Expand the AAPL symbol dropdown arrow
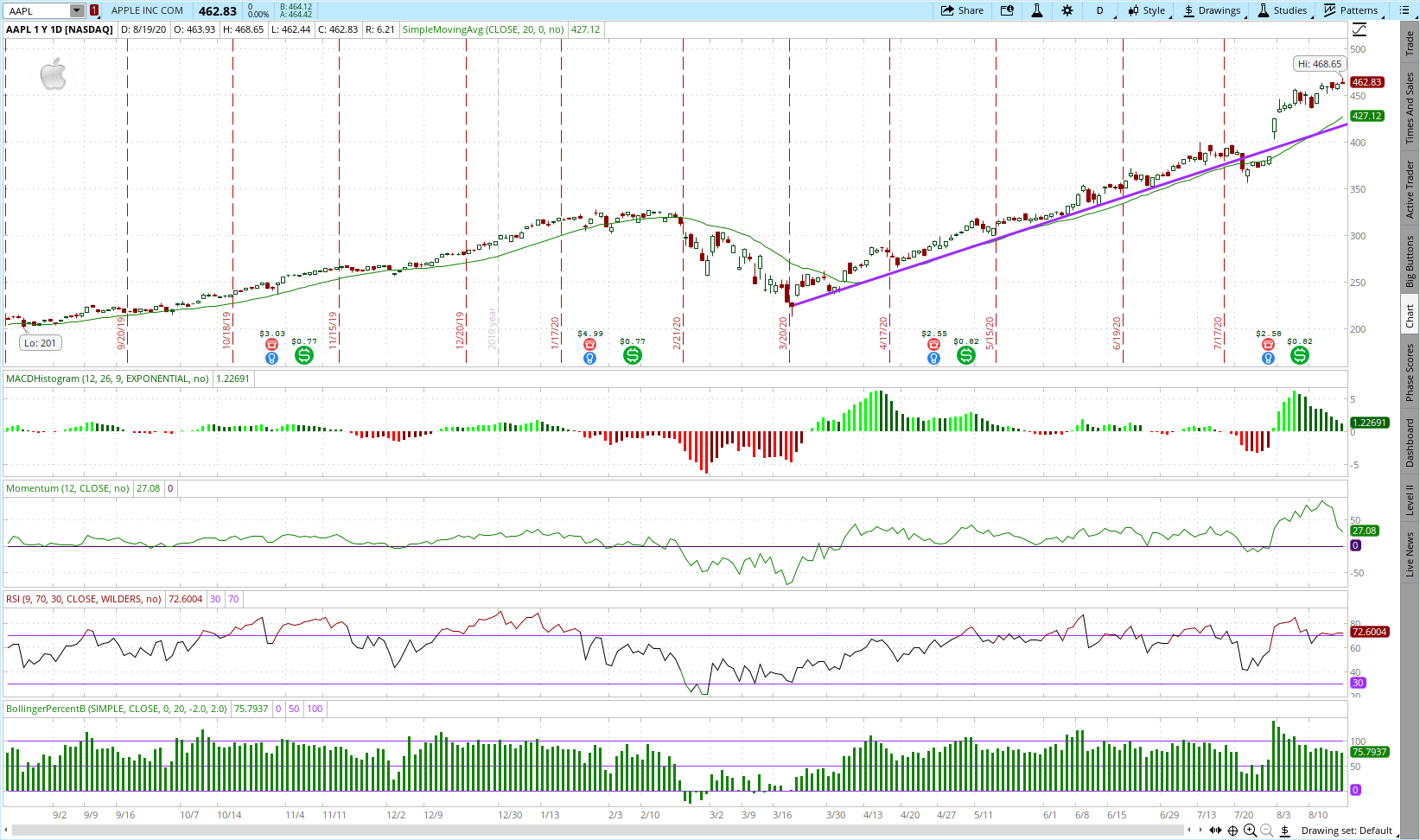 pos(77,11)
